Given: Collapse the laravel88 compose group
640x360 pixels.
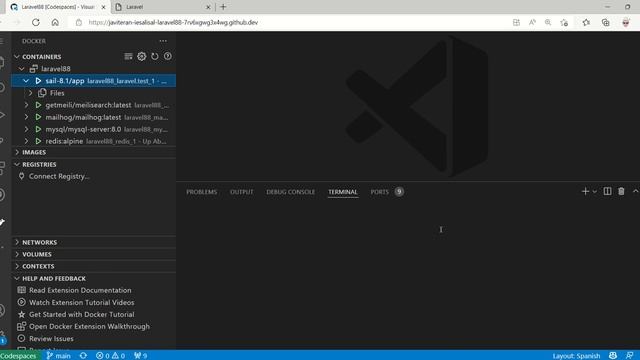Looking at the screenshot, I should [22, 69].
